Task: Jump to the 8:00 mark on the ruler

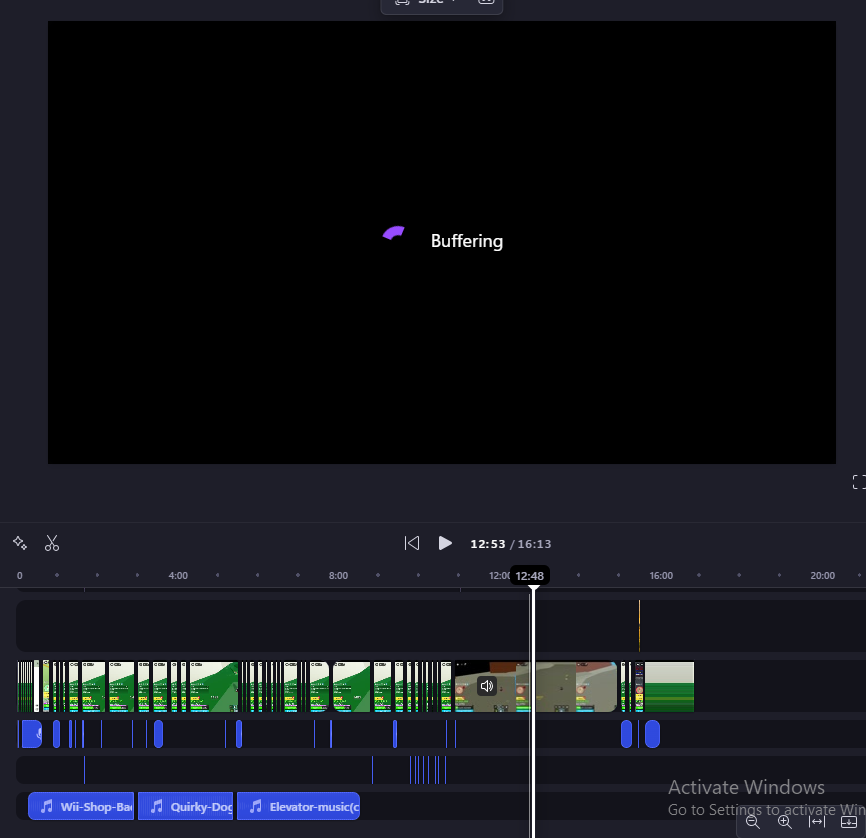Action: coord(338,576)
